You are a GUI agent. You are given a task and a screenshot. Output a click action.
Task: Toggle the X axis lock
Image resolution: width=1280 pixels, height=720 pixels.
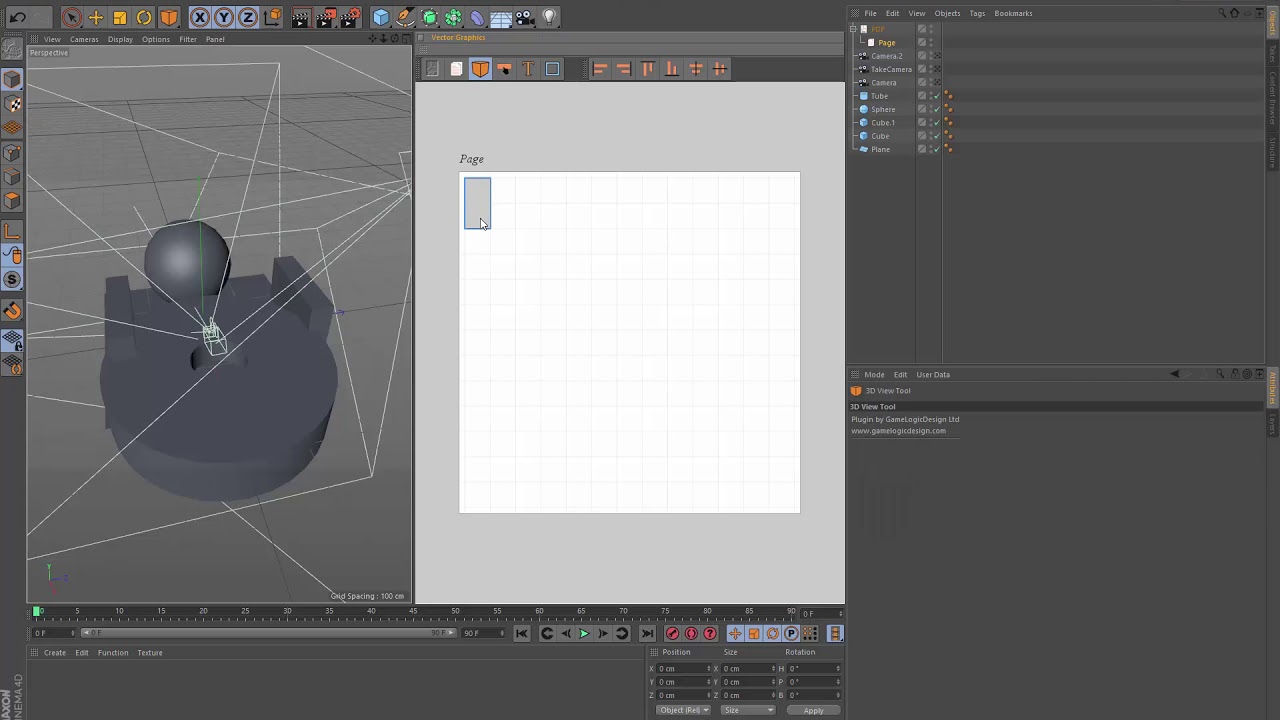(200, 17)
